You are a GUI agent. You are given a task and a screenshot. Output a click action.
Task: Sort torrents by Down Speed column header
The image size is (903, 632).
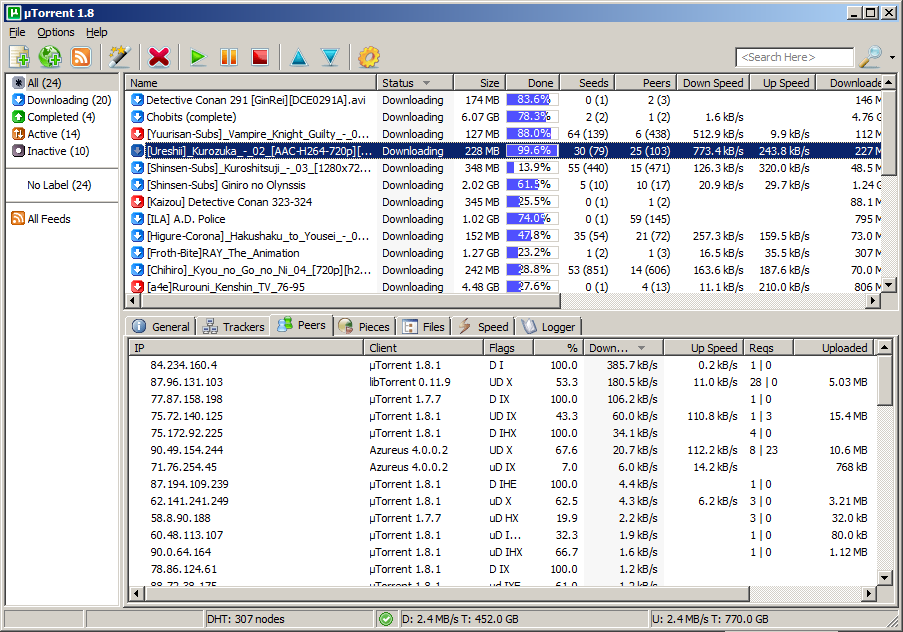(x=713, y=83)
